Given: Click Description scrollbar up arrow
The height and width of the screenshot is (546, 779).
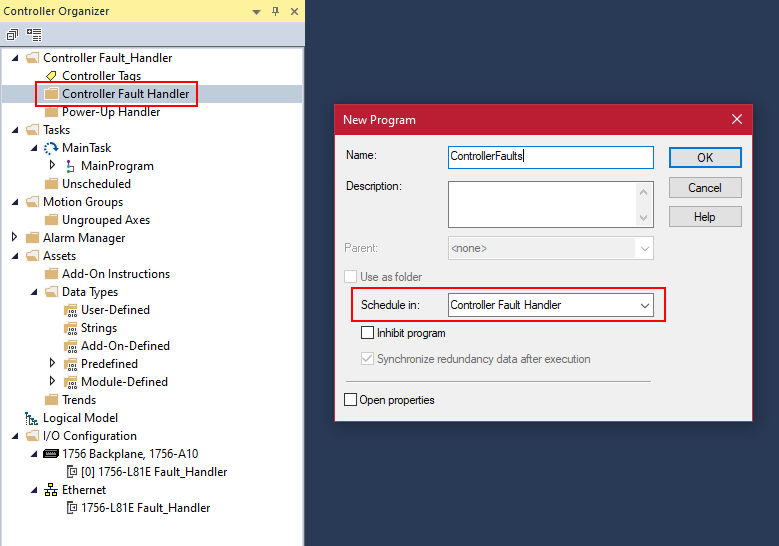Looking at the screenshot, I should (x=643, y=192).
